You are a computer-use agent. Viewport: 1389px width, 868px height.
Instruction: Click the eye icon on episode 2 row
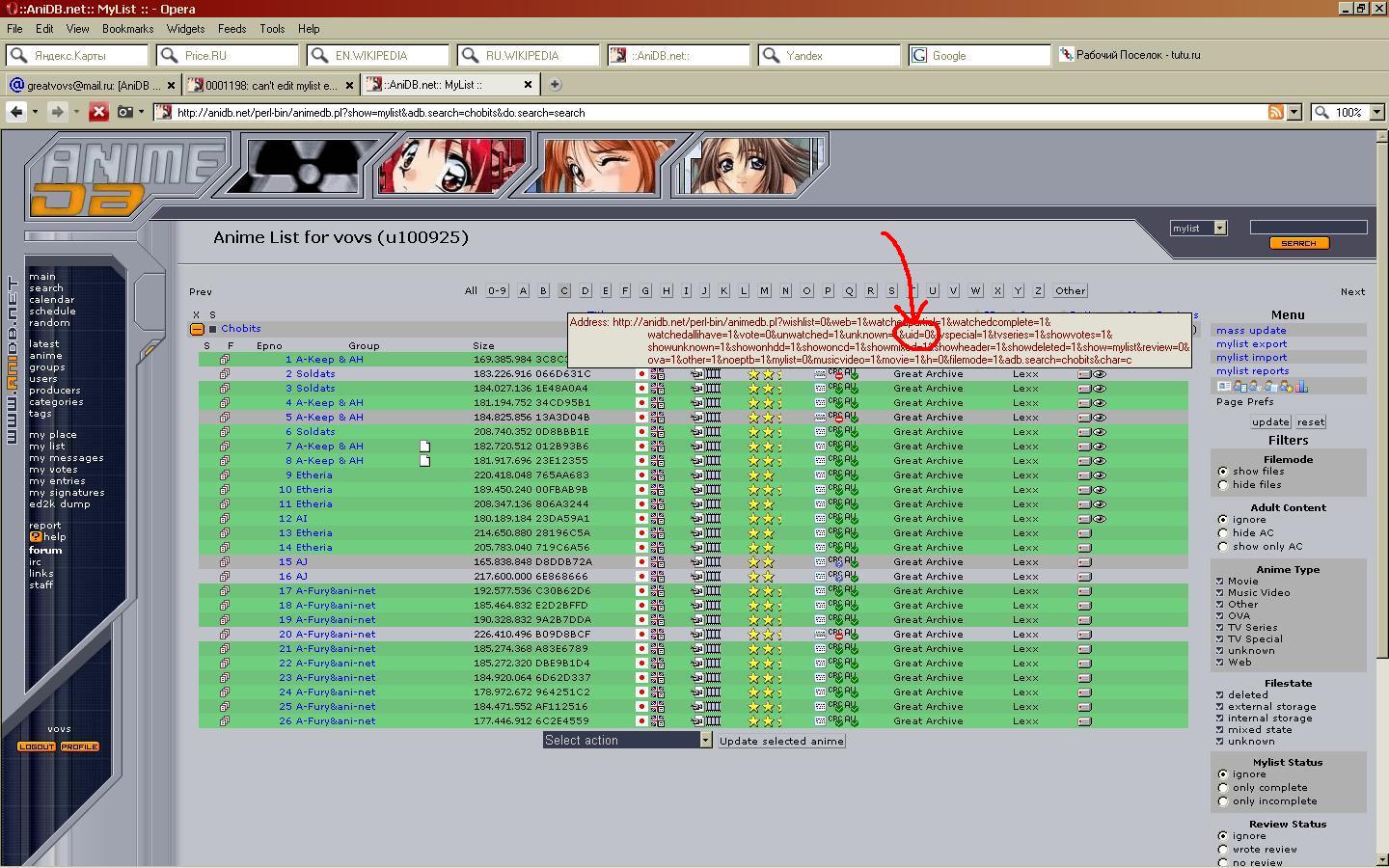pos(1100,374)
